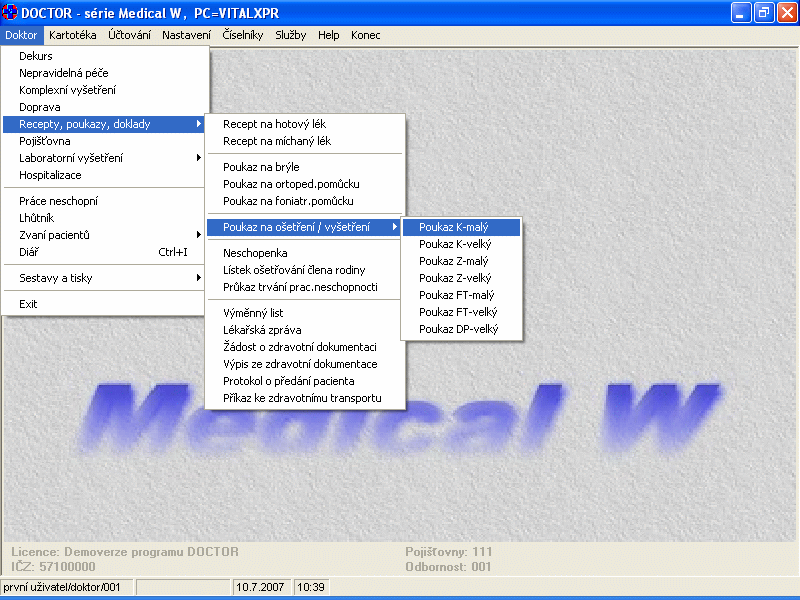Minimize the DOCTOR window
This screenshot has width=800, height=600.
(741, 13)
